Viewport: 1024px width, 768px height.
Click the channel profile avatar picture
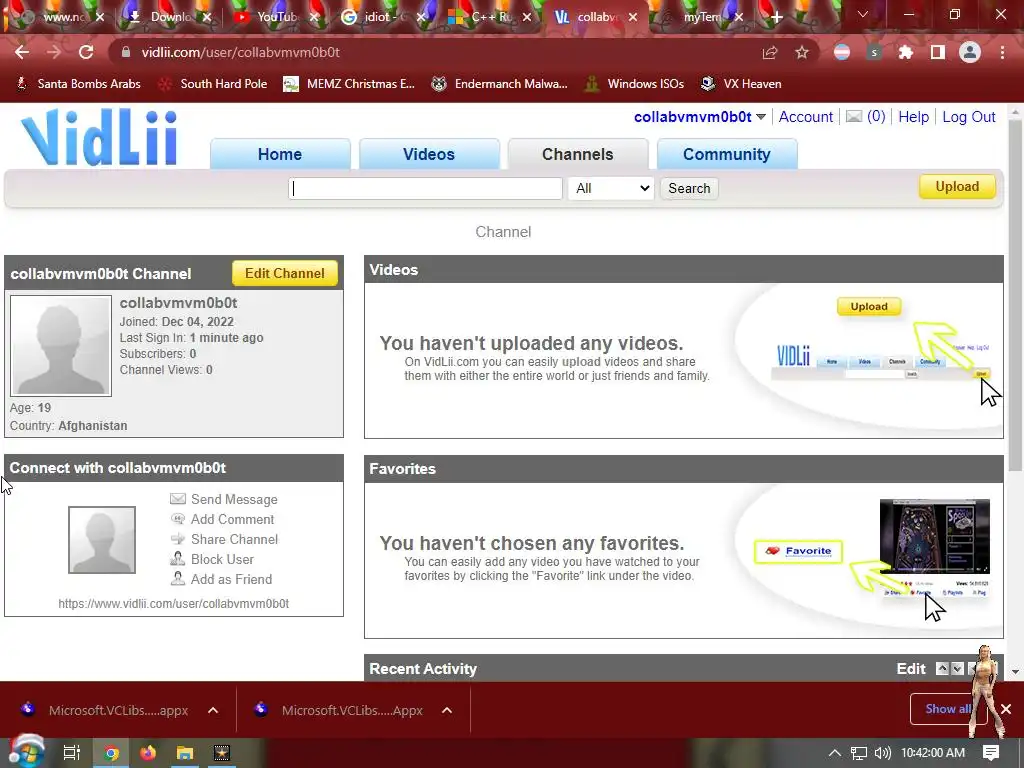(x=61, y=345)
